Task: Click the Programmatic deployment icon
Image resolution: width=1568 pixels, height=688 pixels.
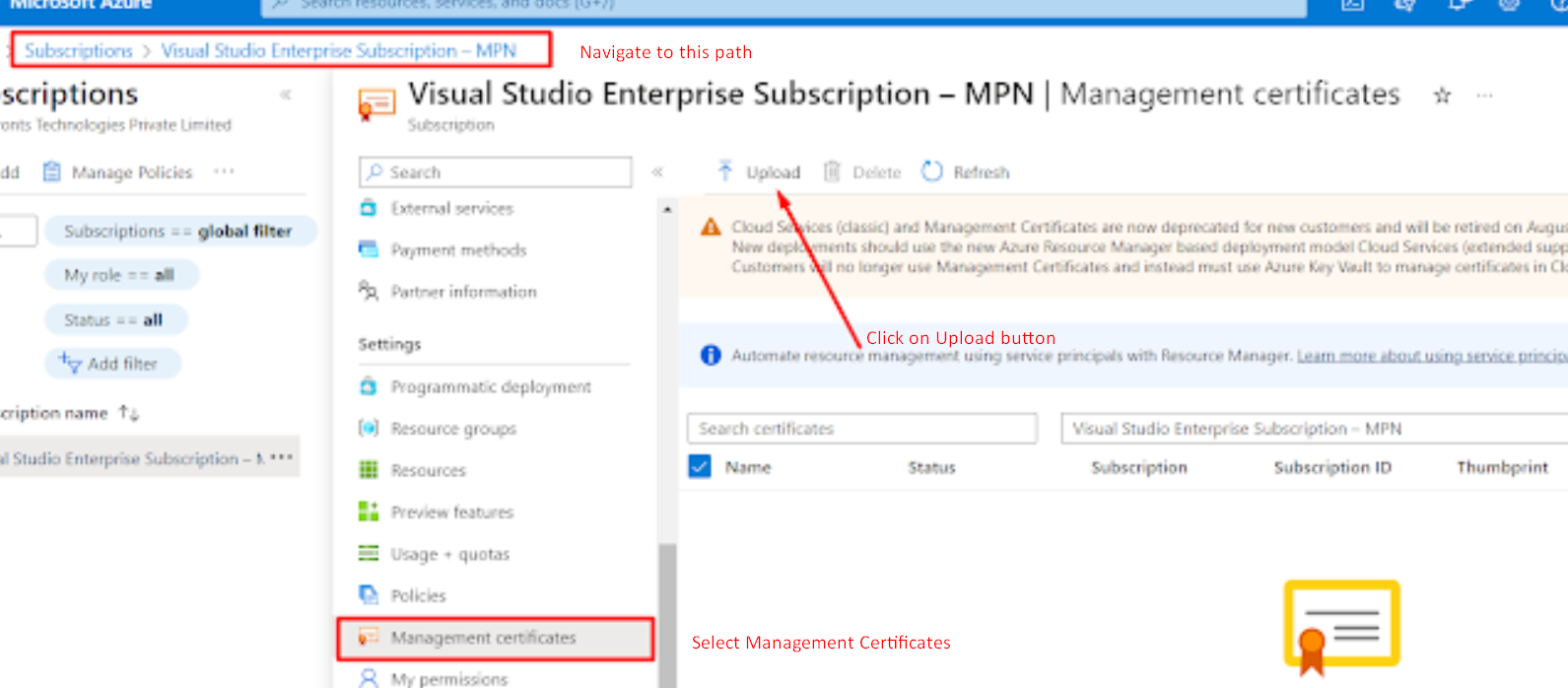Action: (369, 386)
